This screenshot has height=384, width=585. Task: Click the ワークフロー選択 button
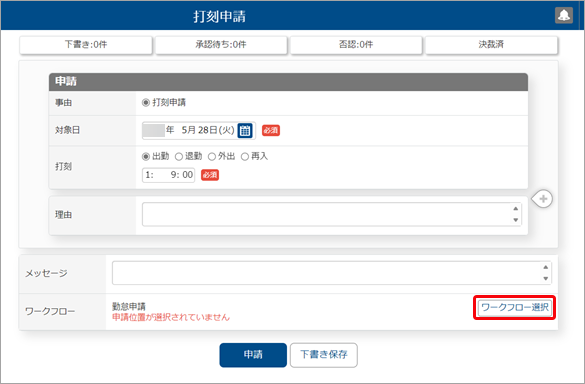515,307
